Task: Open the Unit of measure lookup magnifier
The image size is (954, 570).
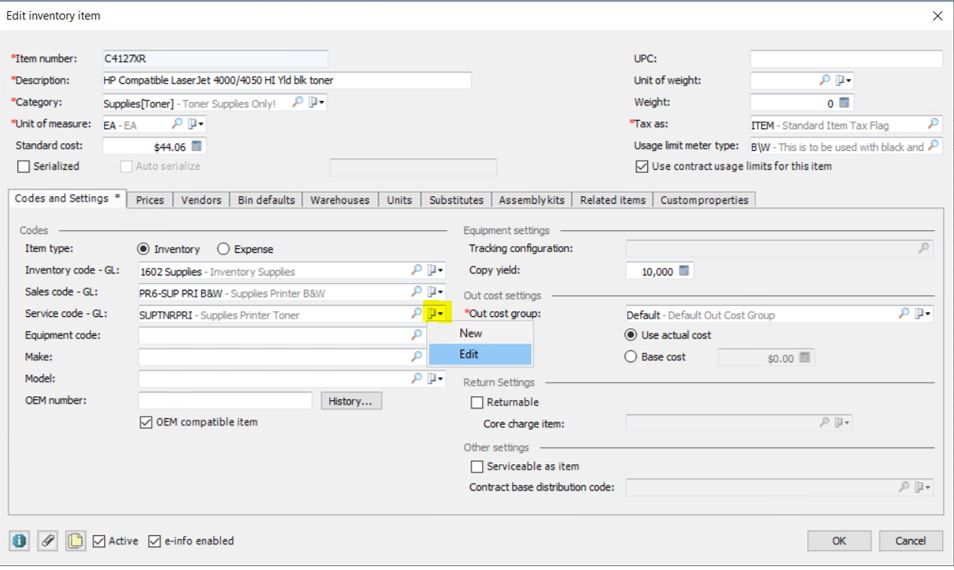Action: [176, 124]
